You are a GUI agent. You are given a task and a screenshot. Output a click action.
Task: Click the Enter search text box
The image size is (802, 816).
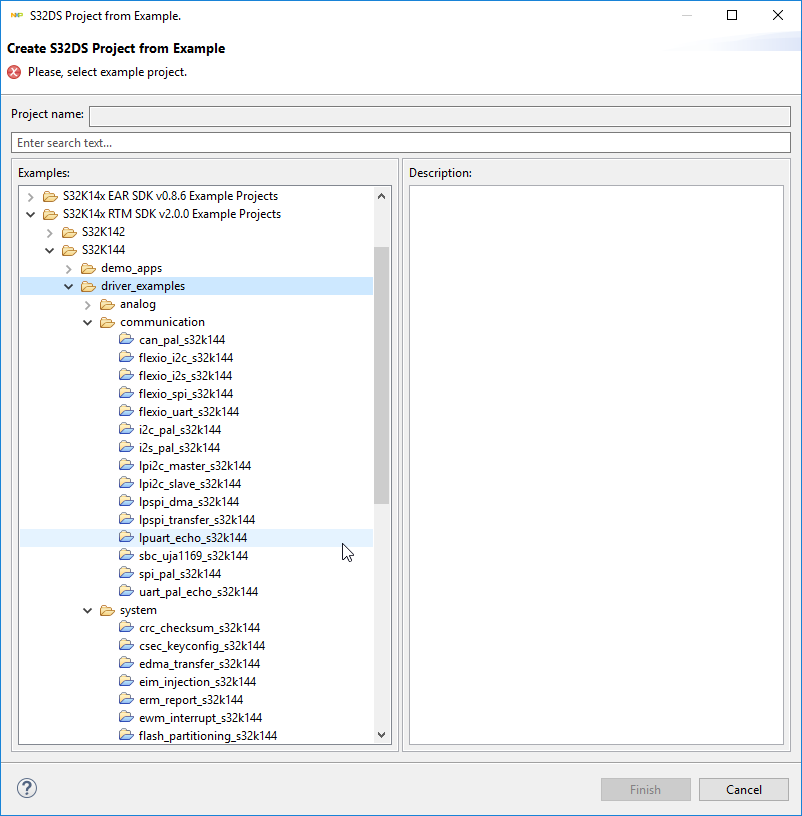click(401, 143)
